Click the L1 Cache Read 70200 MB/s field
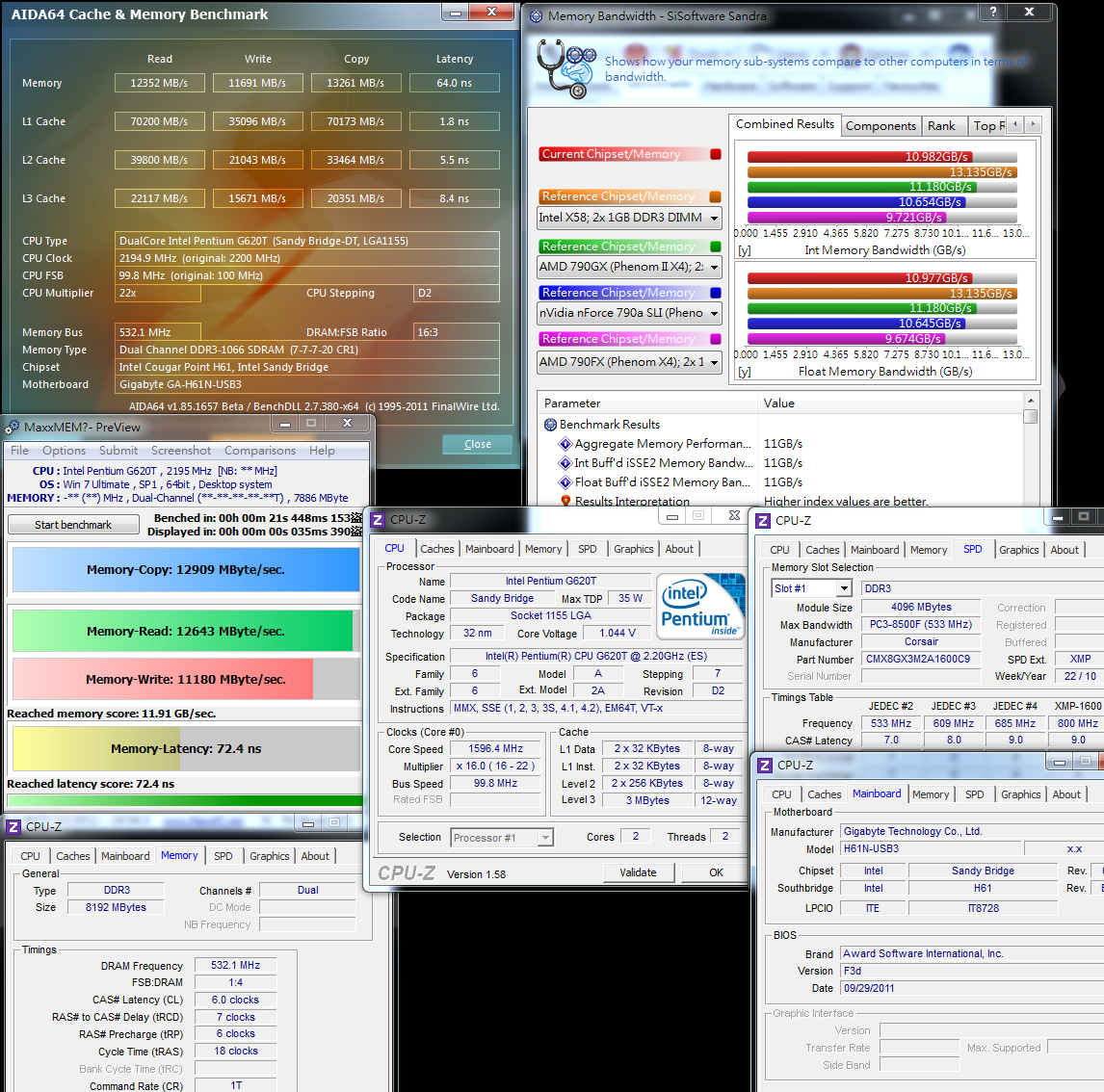 (x=160, y=121)
